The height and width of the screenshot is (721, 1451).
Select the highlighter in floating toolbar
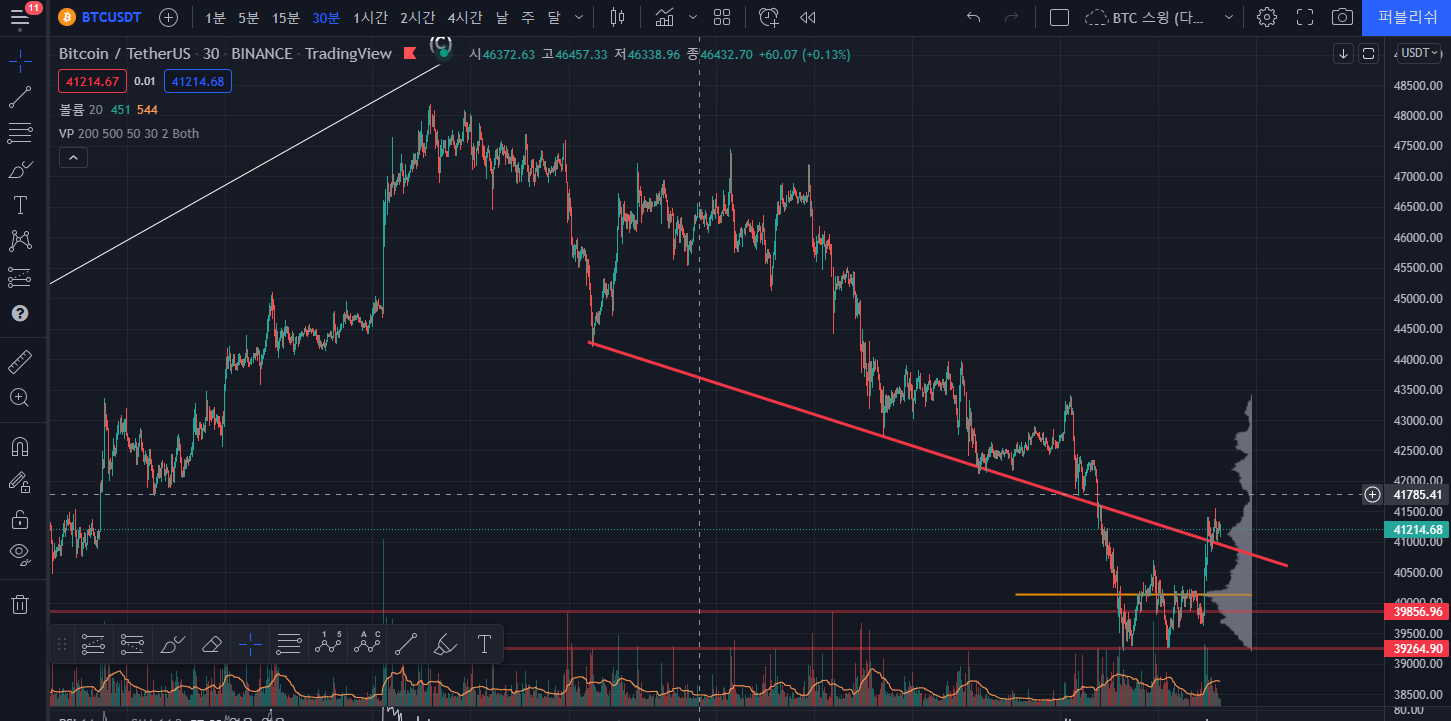click(x=445, y=645)
